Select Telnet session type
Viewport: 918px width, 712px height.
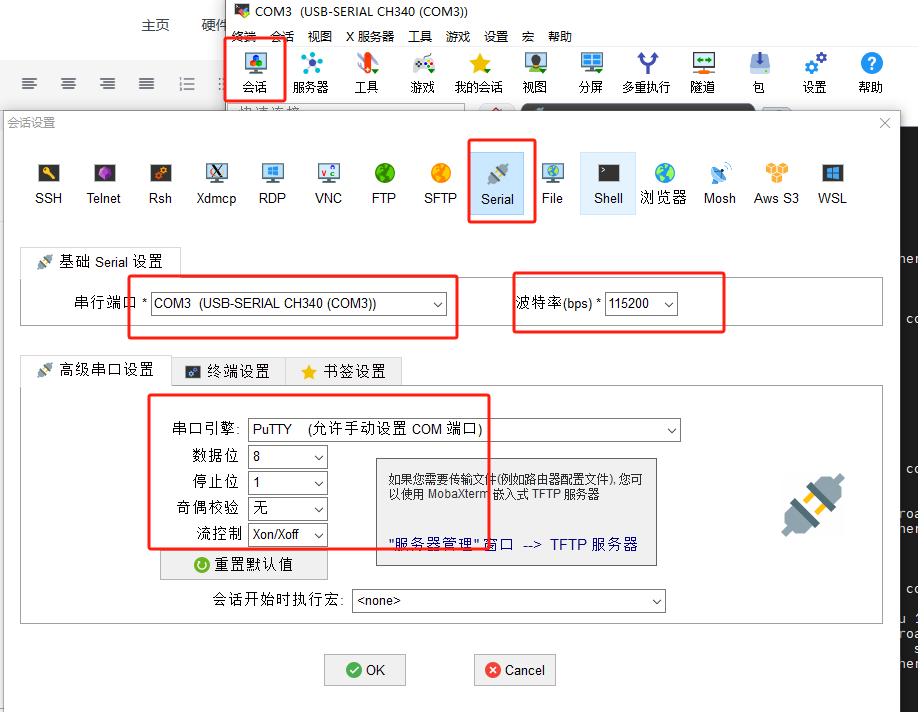click(x=104, y=184)
